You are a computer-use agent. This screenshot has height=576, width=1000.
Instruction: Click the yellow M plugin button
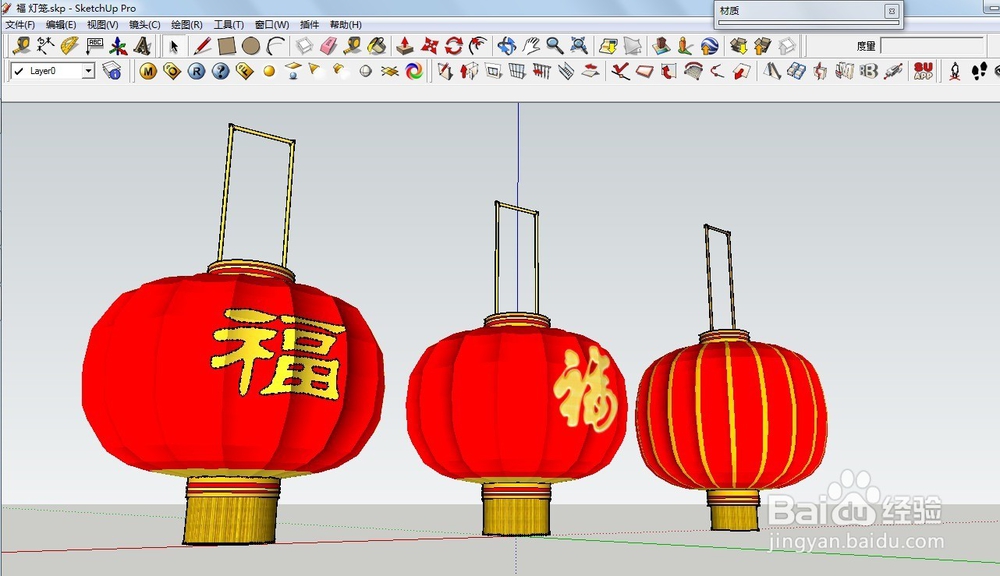(148, 71)
